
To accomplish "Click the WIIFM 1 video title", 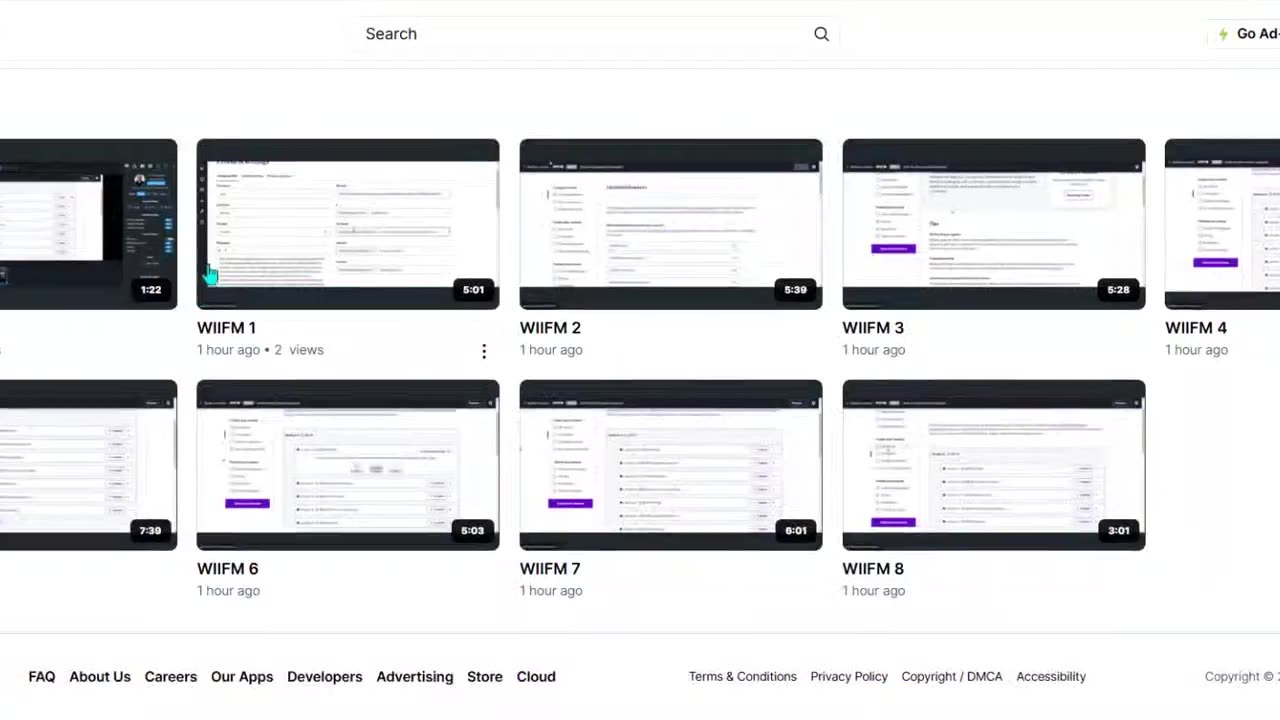I will [226, 328].
